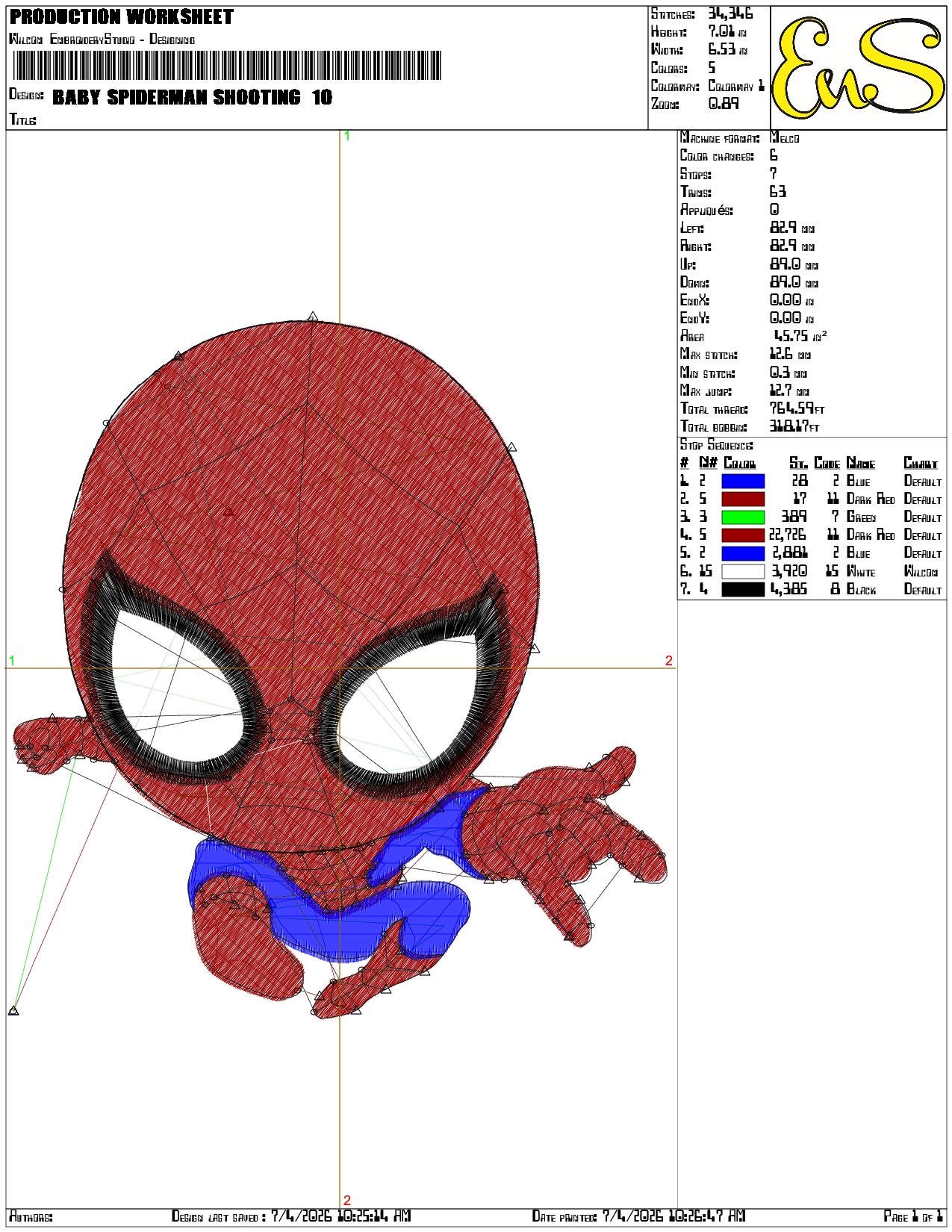Viewport: 952px width, 1232px height.
Task: Click the stitch count '389' in row 3
Action: click(794, 517)
